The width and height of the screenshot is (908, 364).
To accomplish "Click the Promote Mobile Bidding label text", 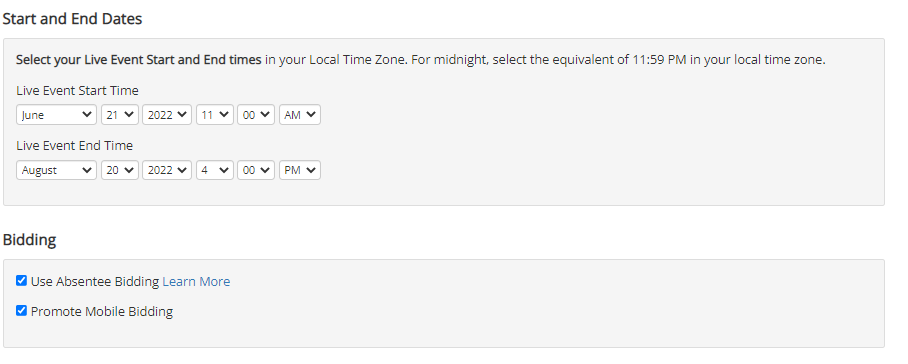I will tap(102, 311).
